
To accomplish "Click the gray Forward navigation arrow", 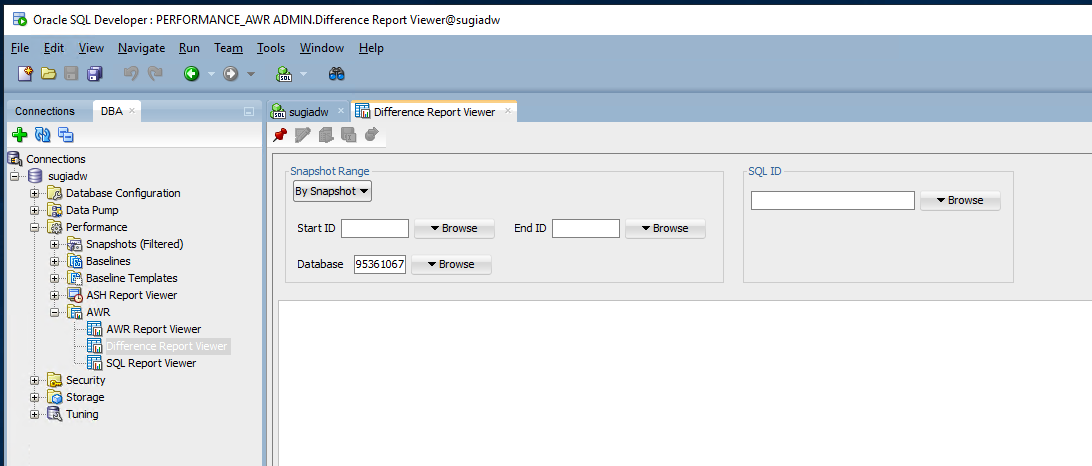I will (x=231, y=74).
